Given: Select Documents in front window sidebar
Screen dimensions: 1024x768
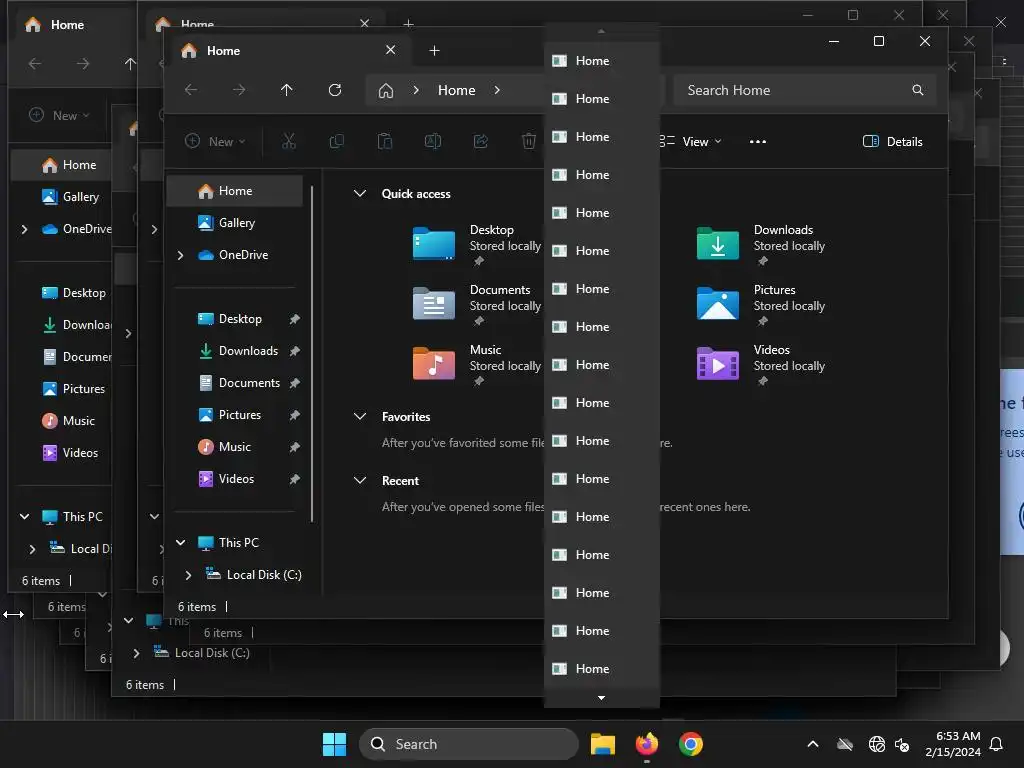Looking at the screenshot, I should pos(235,383).
